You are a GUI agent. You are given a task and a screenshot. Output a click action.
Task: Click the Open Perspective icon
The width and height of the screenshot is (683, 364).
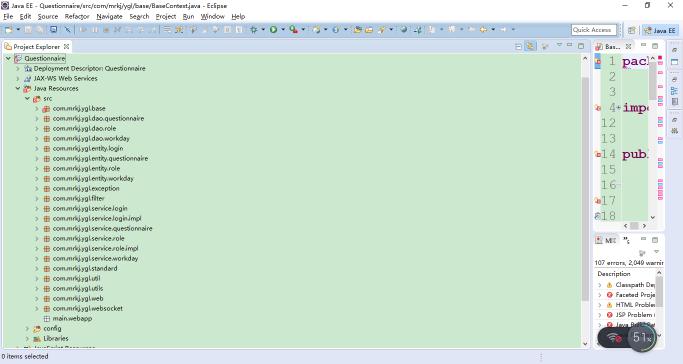pos(632,30)
